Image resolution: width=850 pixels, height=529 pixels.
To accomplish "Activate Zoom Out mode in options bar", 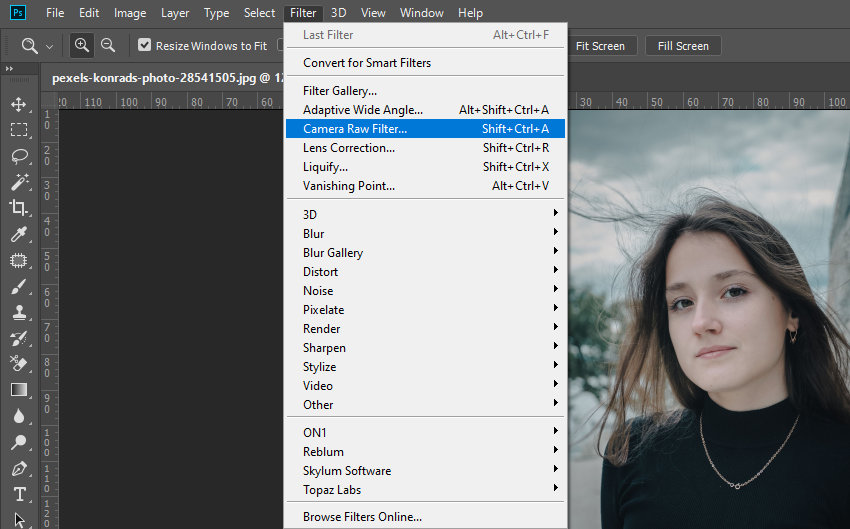I will (x=108, y=46).
